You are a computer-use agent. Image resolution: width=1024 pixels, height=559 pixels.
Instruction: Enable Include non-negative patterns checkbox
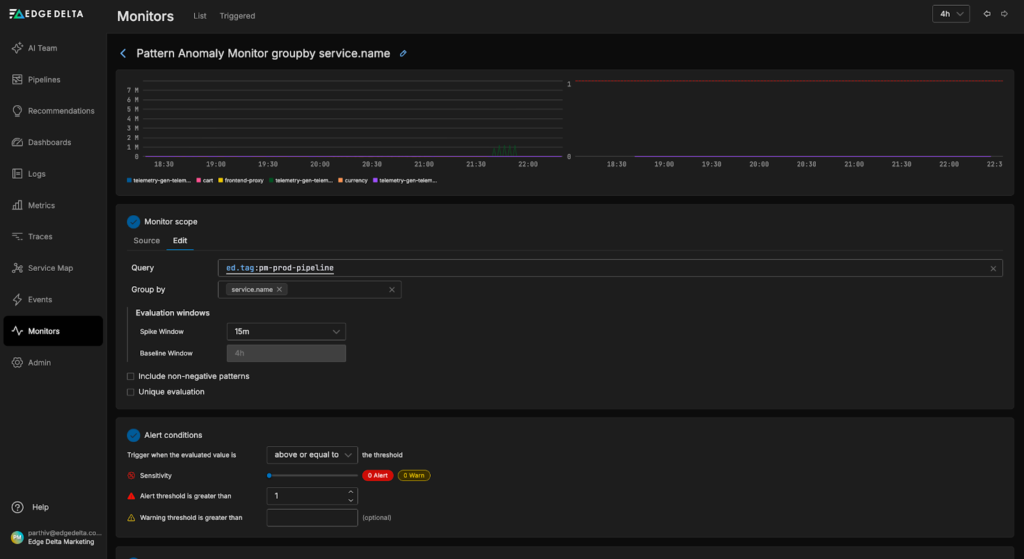tap(131, 376)
